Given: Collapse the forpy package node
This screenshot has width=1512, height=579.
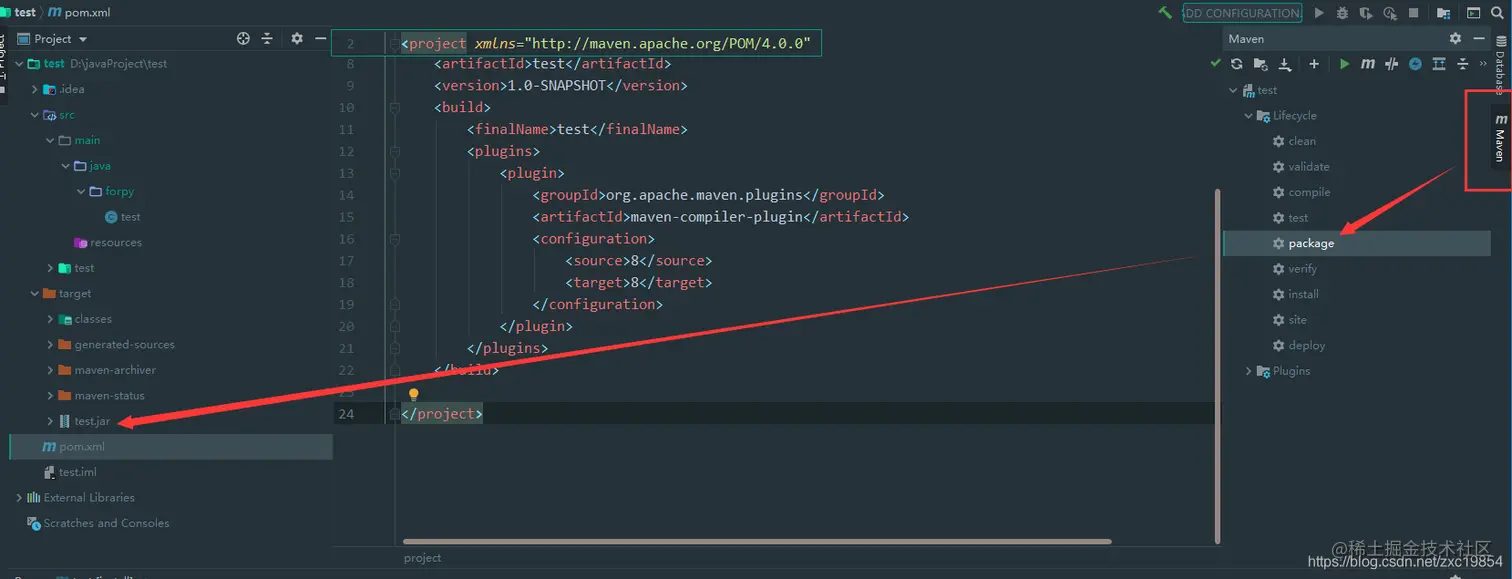Looking at the screenshot, I should [81, 191].
